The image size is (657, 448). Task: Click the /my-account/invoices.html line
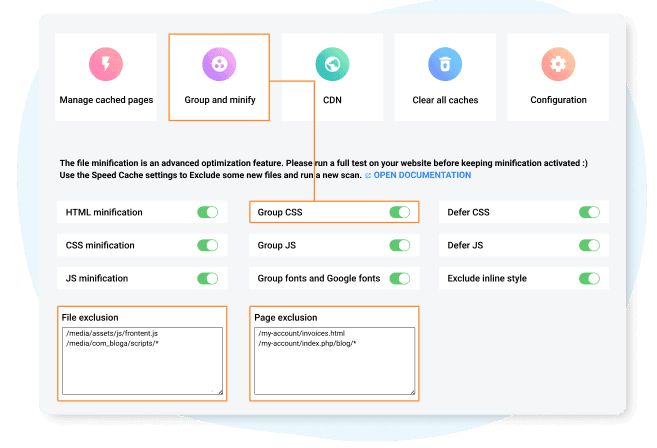[301, 334]
